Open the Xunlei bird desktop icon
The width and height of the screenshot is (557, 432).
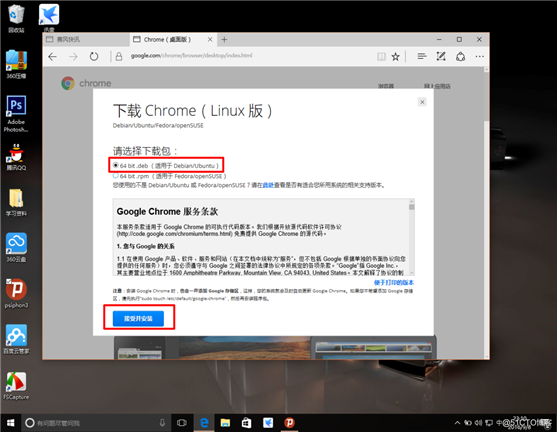tap(49, 17)
